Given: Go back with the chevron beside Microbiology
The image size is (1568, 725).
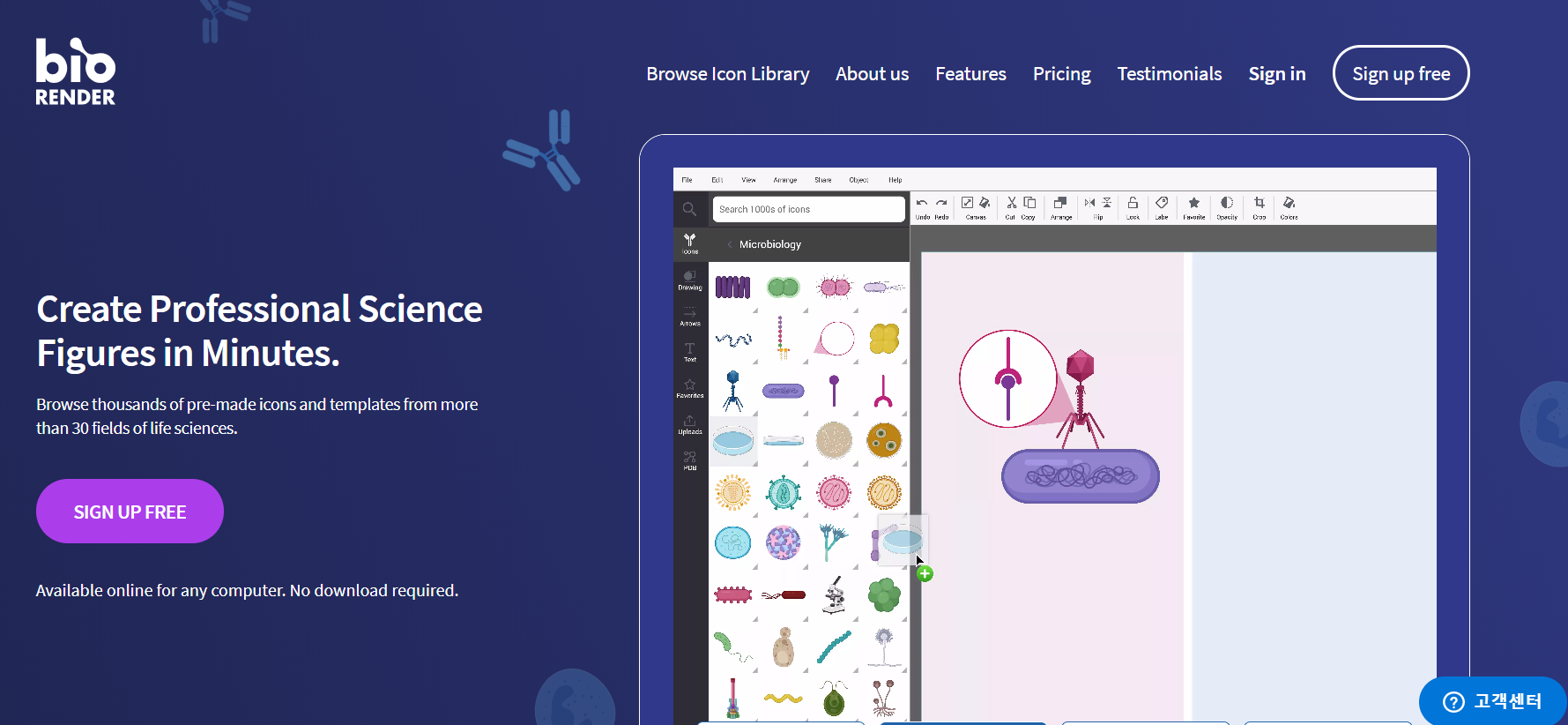Looking at the screenshot, I should [730, 244].
